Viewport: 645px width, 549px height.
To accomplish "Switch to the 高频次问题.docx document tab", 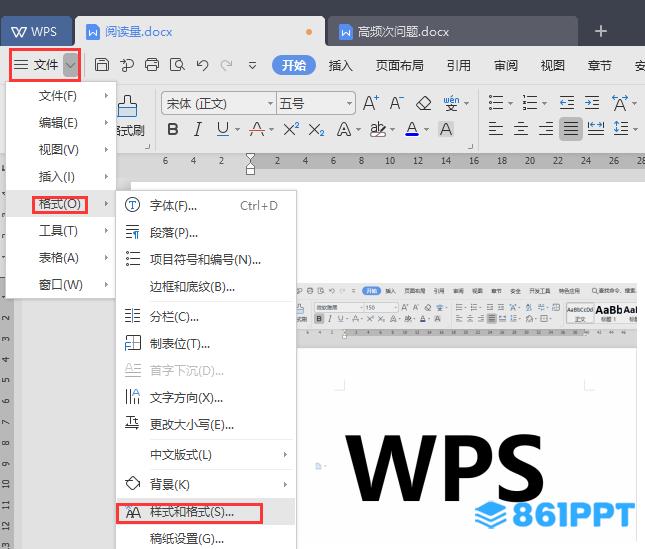I will click(452, 32).
